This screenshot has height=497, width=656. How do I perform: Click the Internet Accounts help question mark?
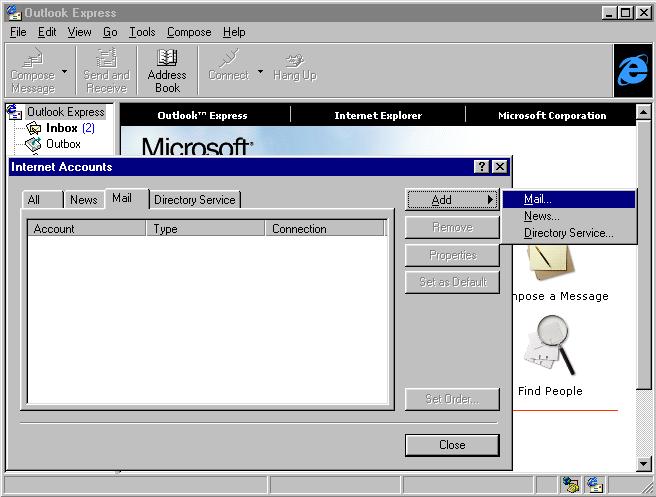(482, 167)
